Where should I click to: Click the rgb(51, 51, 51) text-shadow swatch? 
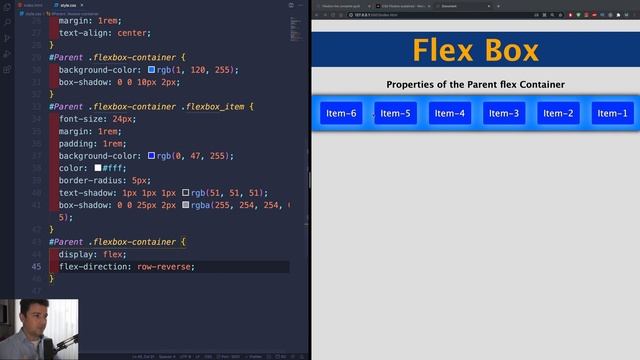(x=185, y=192)
